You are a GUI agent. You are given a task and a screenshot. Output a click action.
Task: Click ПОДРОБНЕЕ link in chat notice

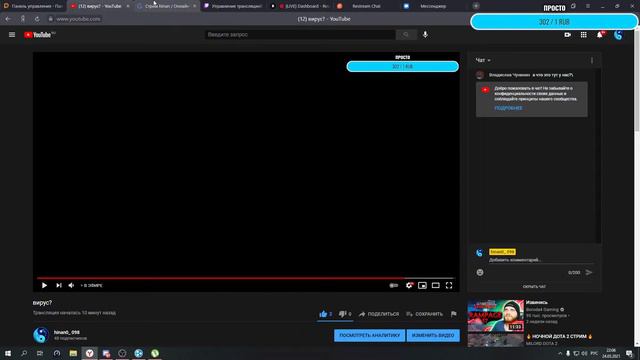tap(508, 108)
